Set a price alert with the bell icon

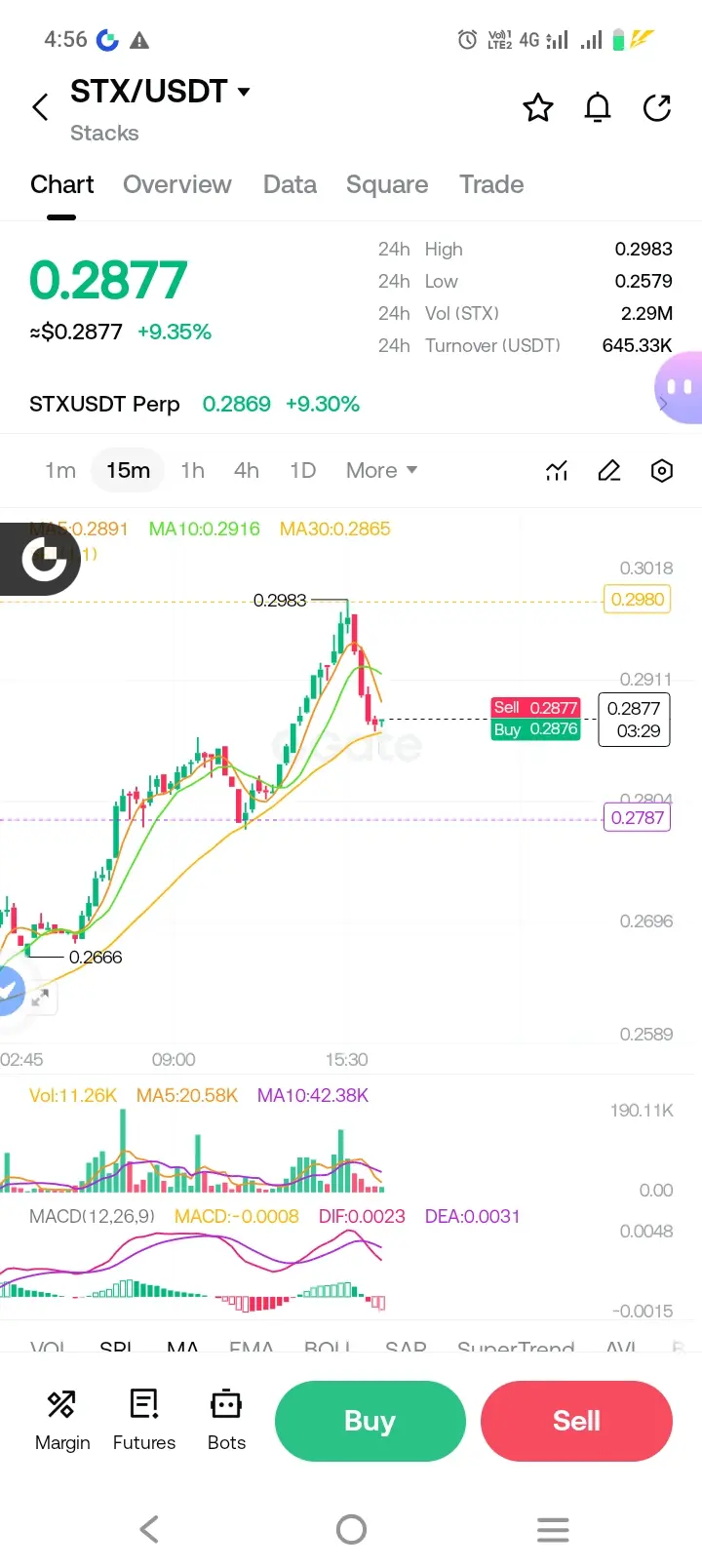pos(598,107)
